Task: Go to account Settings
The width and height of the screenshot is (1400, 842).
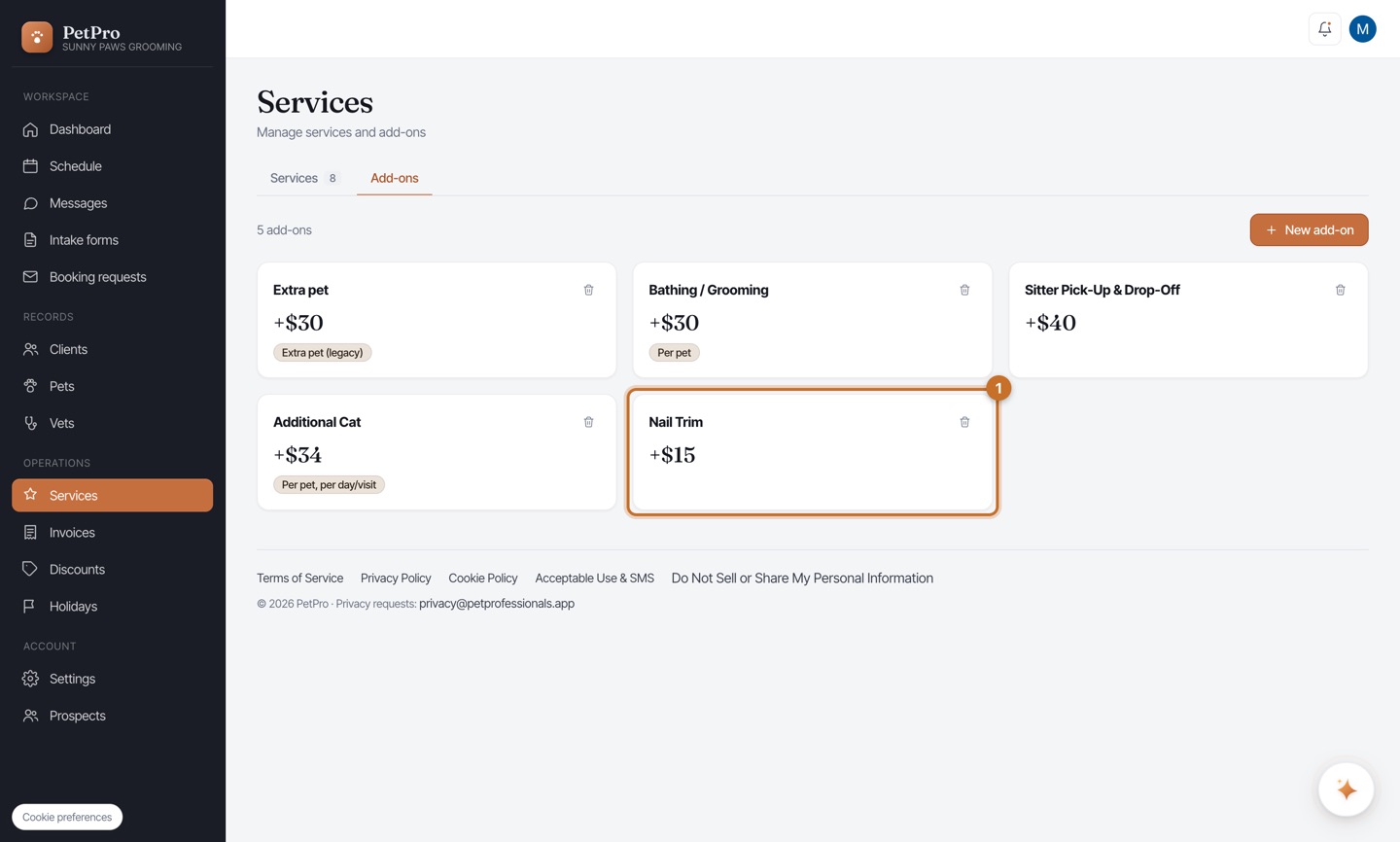Action: tap(112, 679)
